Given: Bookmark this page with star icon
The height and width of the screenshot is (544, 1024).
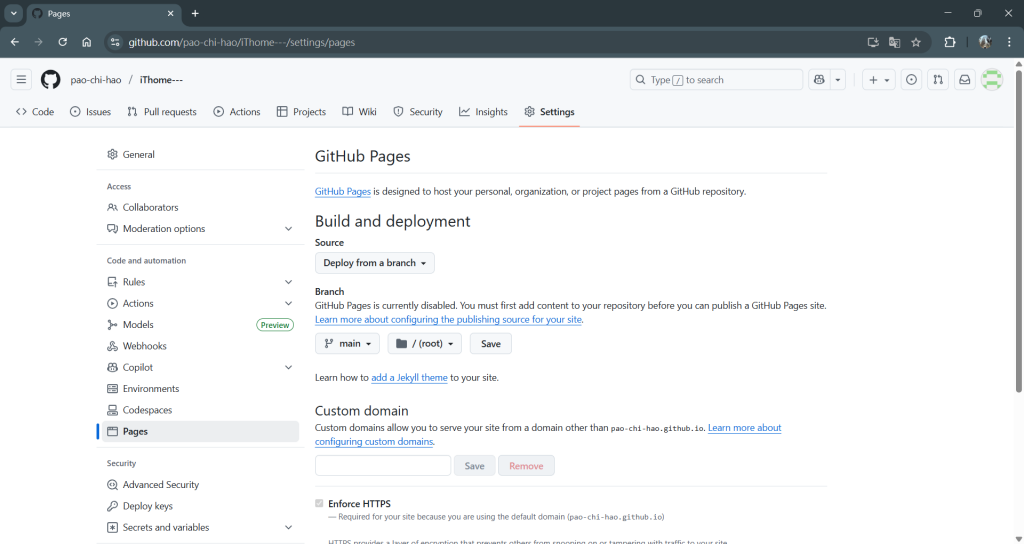Looking at the screenshot, I should (916, 42).
